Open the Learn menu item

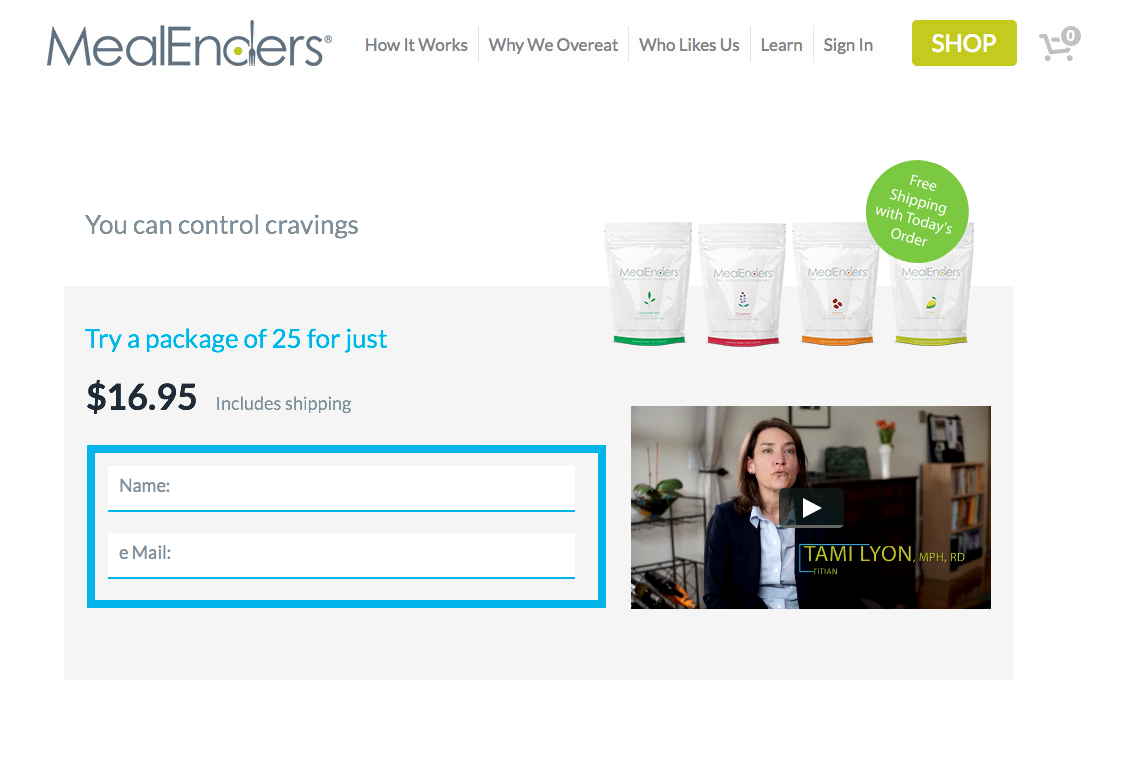tap(781, 45)
